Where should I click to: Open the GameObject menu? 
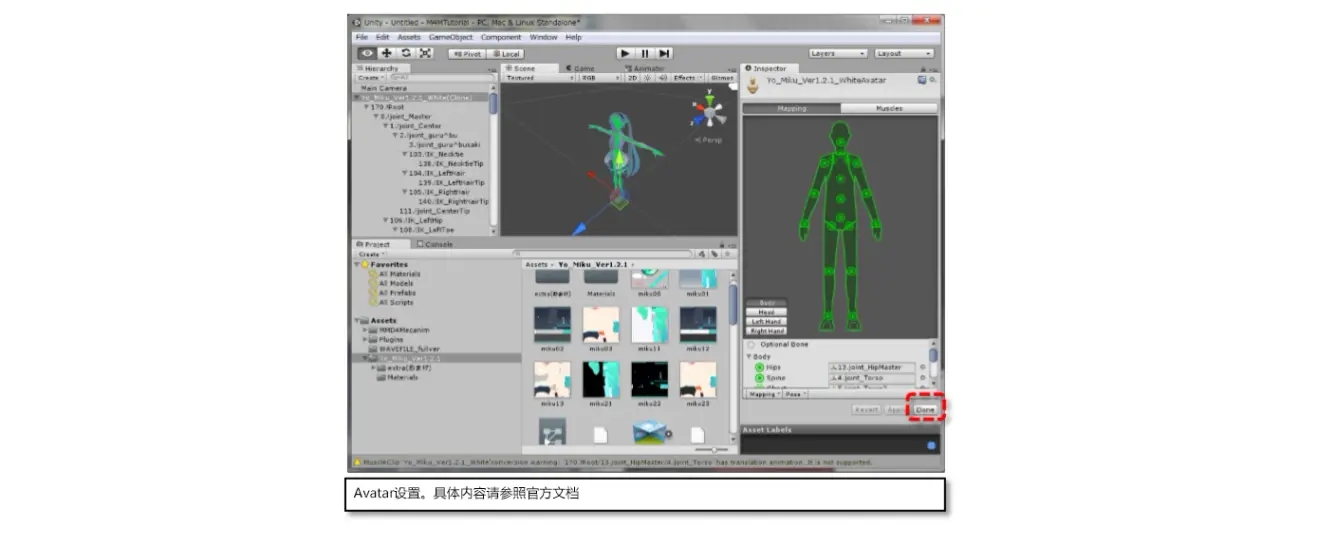pos(451,37)
